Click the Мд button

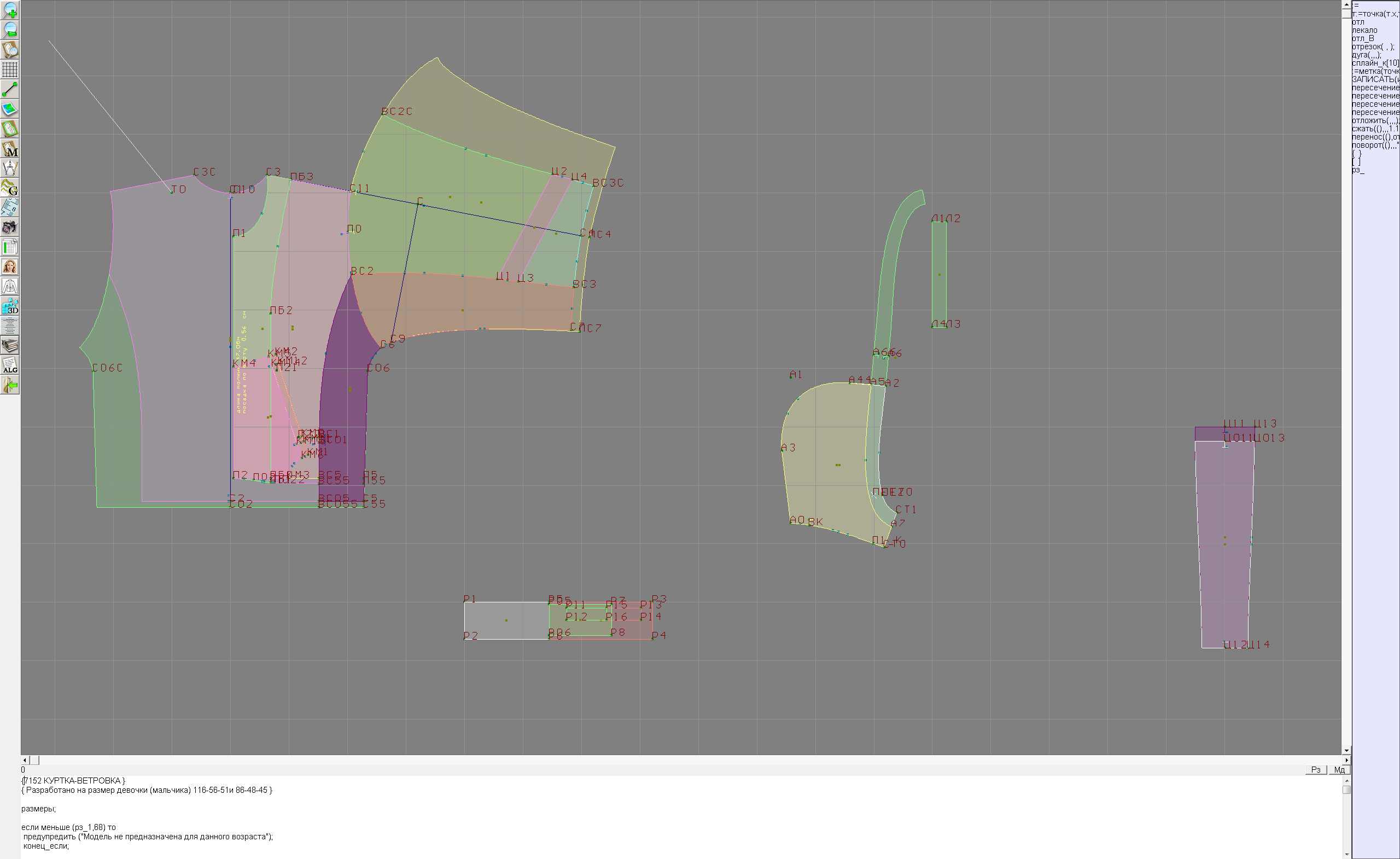coord(1339,770)
